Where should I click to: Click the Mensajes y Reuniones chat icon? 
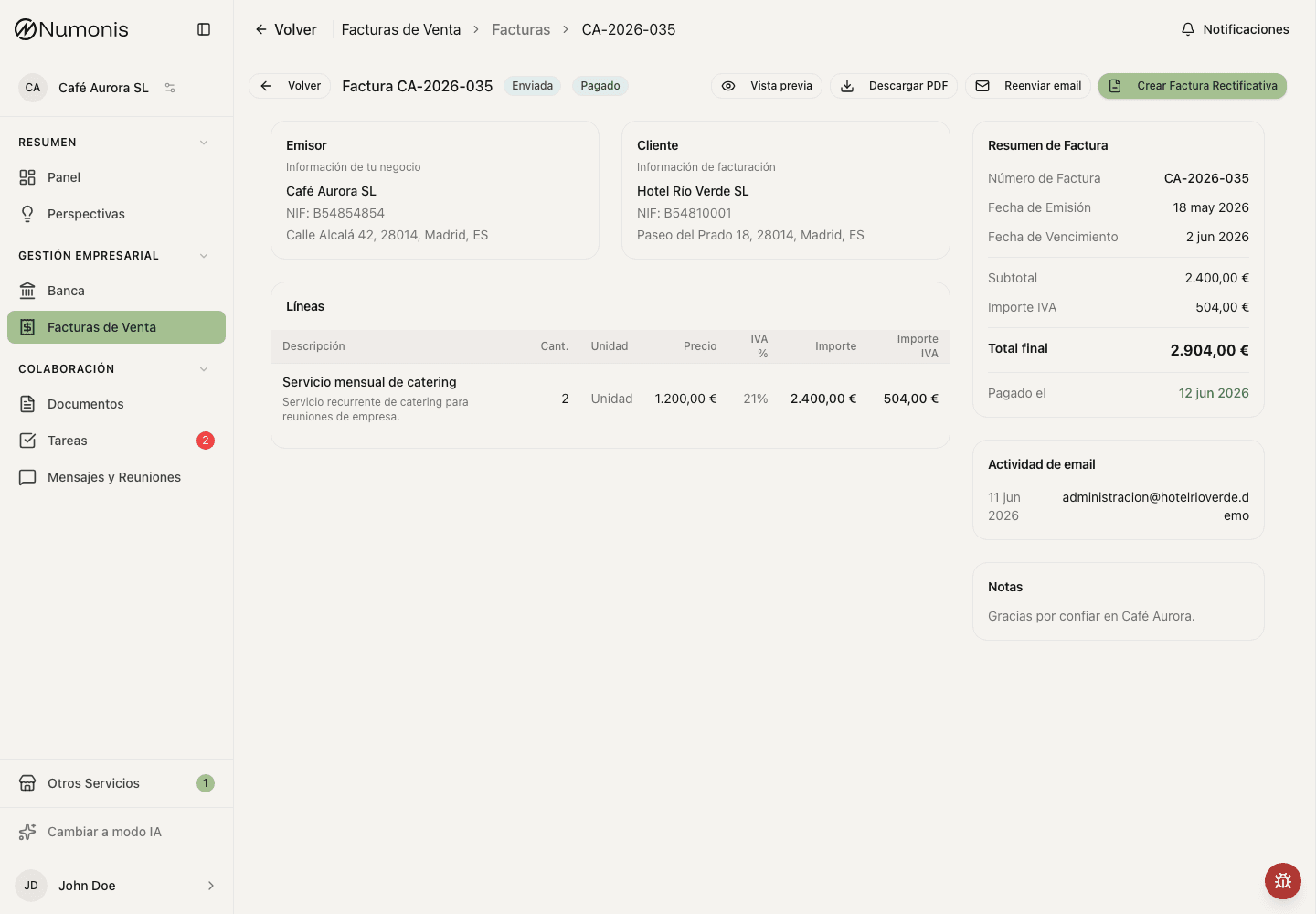click(27, 477)
